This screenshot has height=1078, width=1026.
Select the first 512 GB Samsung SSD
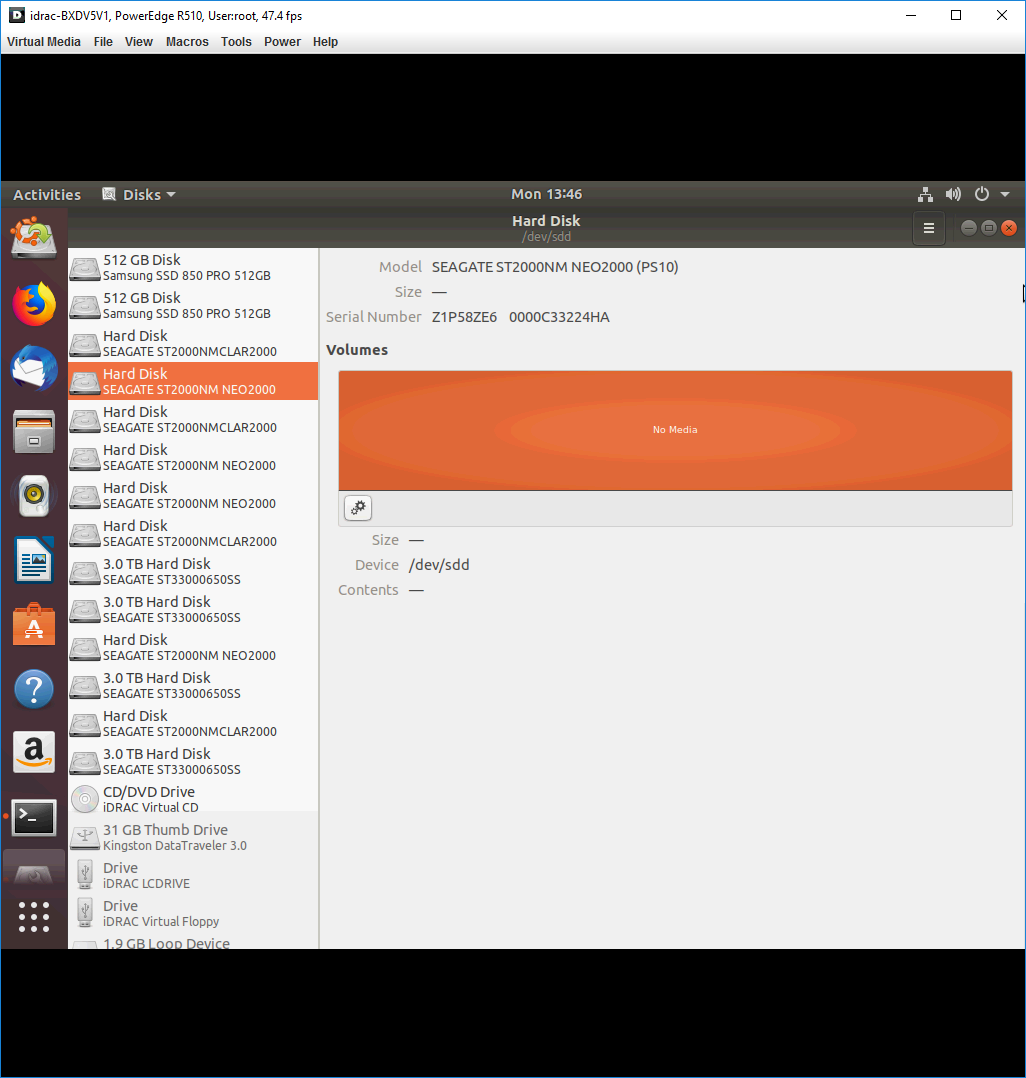193,267
